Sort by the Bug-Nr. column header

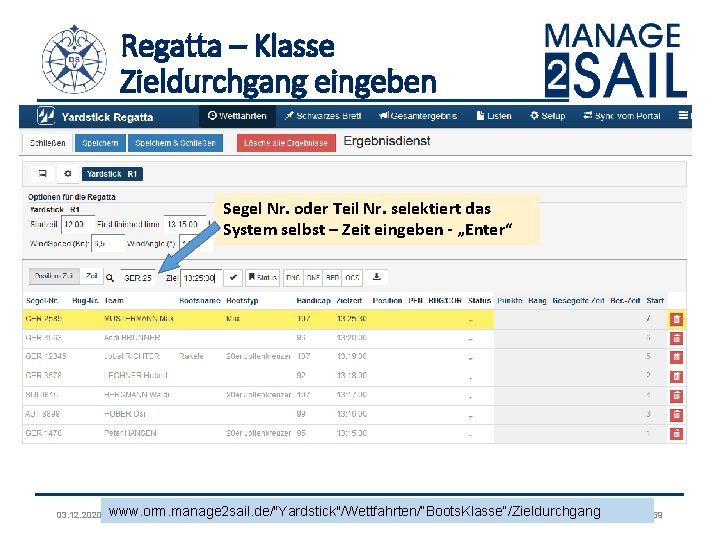click(x=85, y=301)
